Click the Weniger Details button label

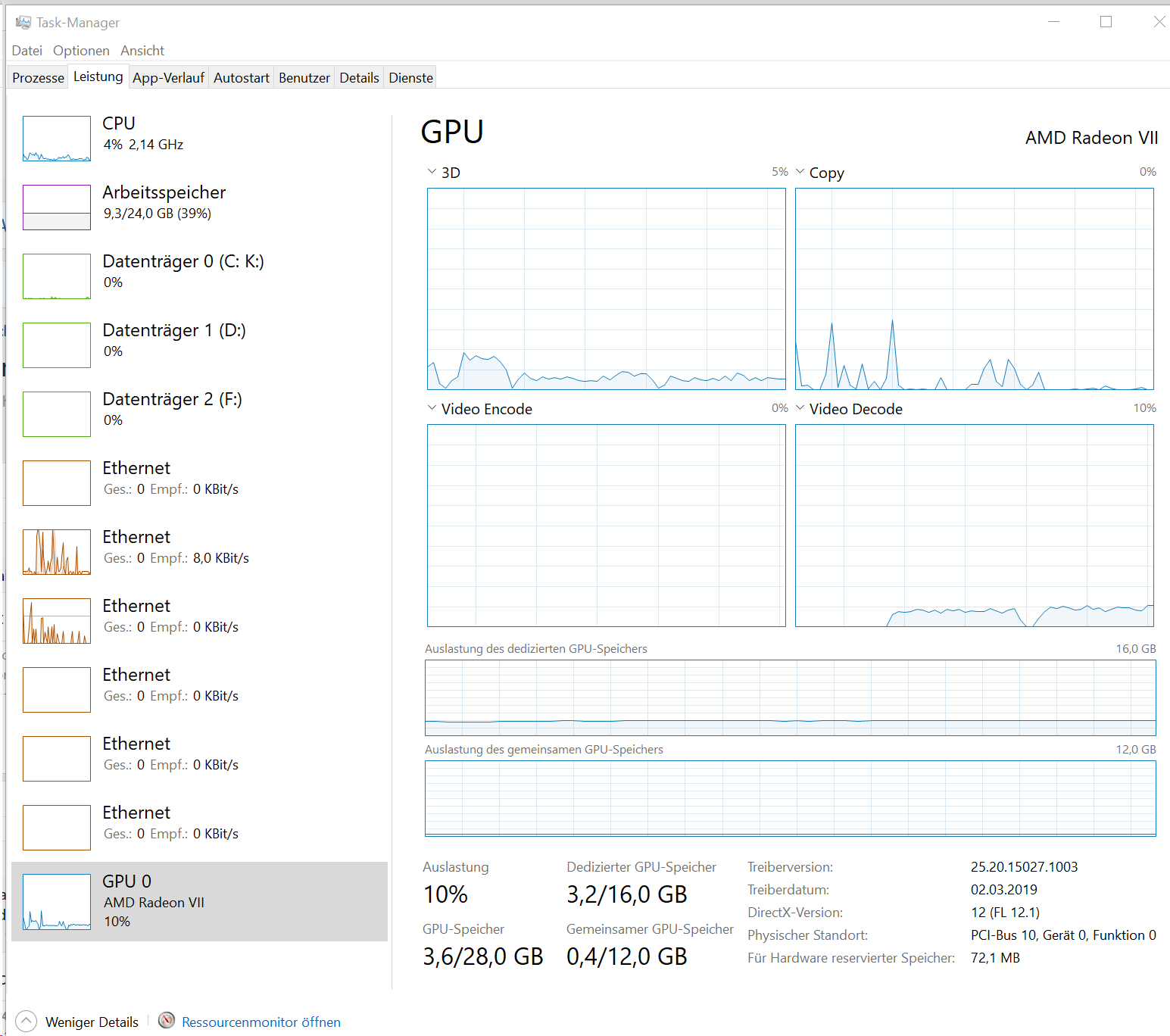pyautogui.click(x=92, y=1022)
